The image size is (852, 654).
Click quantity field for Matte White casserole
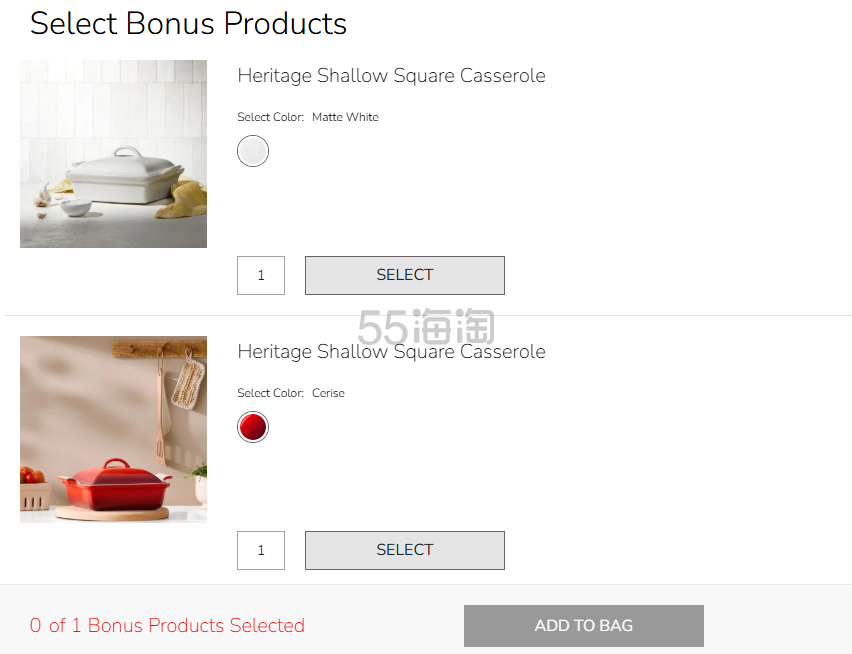(261, 275)
